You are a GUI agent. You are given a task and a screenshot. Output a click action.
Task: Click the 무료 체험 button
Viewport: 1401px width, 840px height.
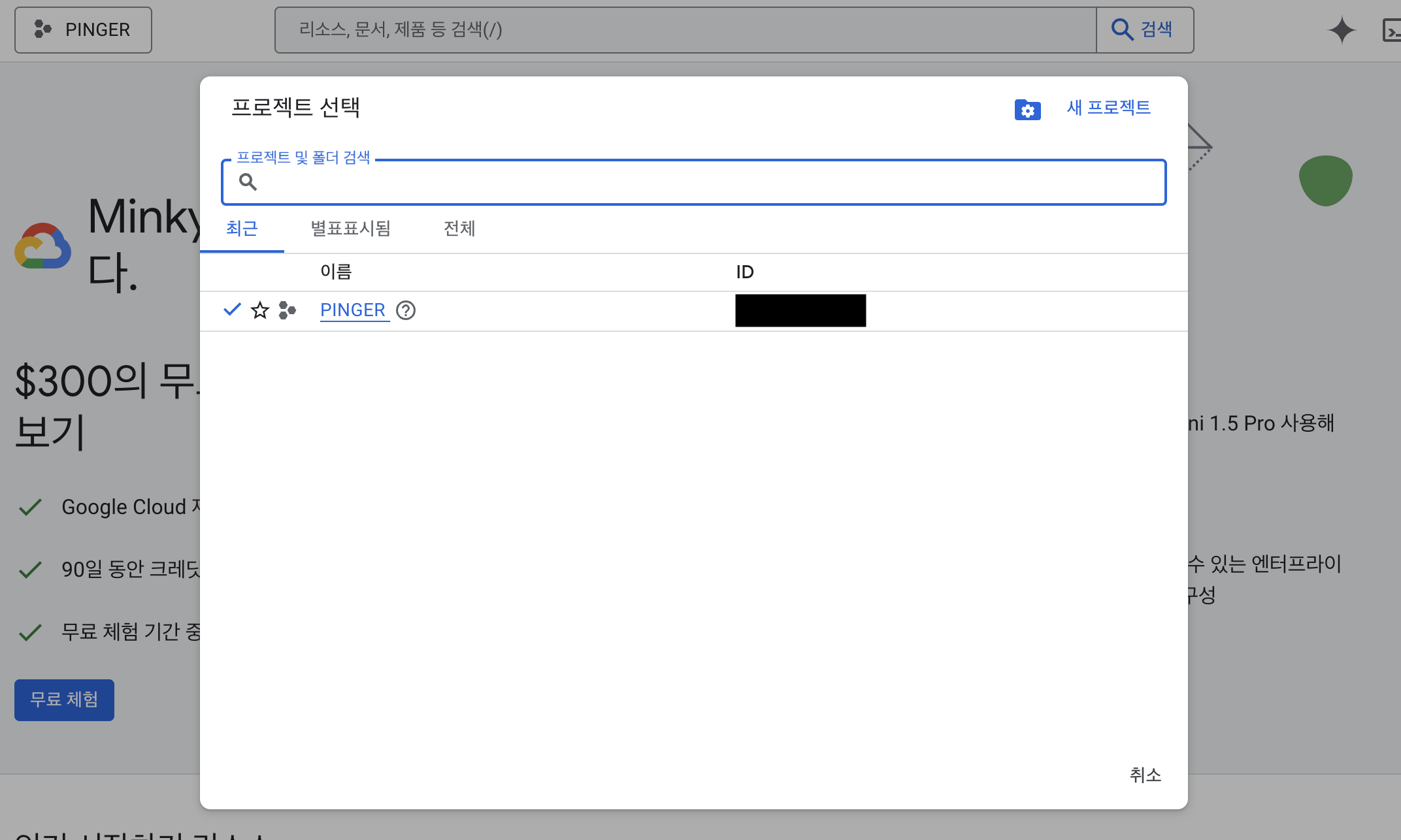64,700
